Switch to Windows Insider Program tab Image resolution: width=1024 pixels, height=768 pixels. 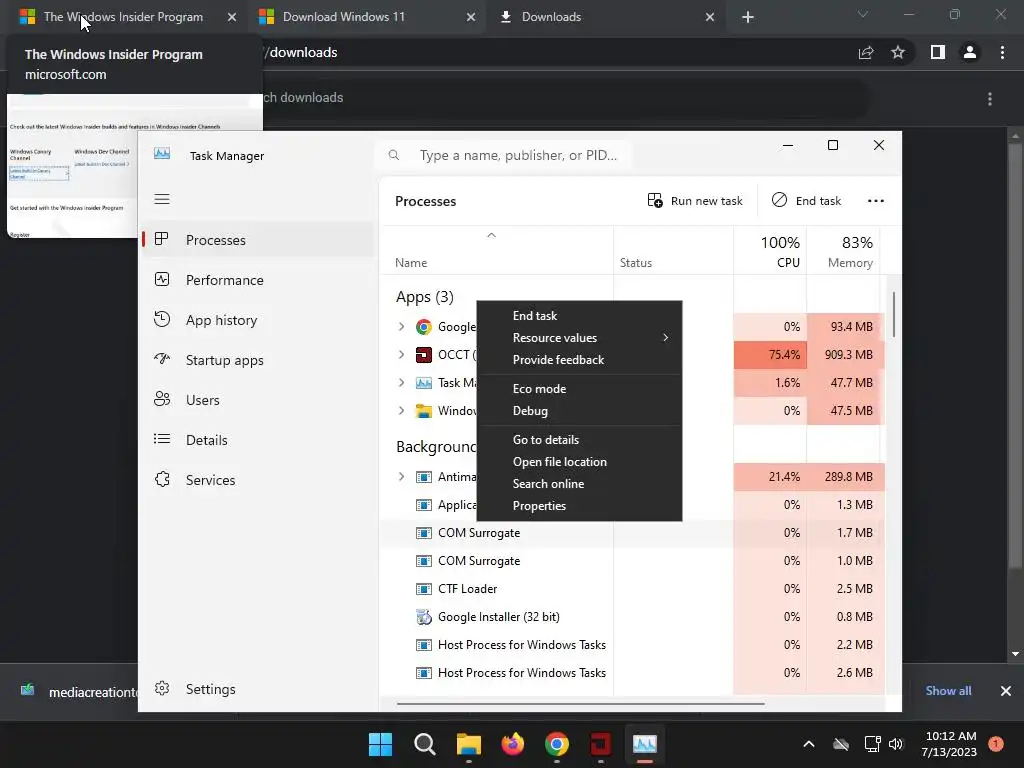click(128, 17)
